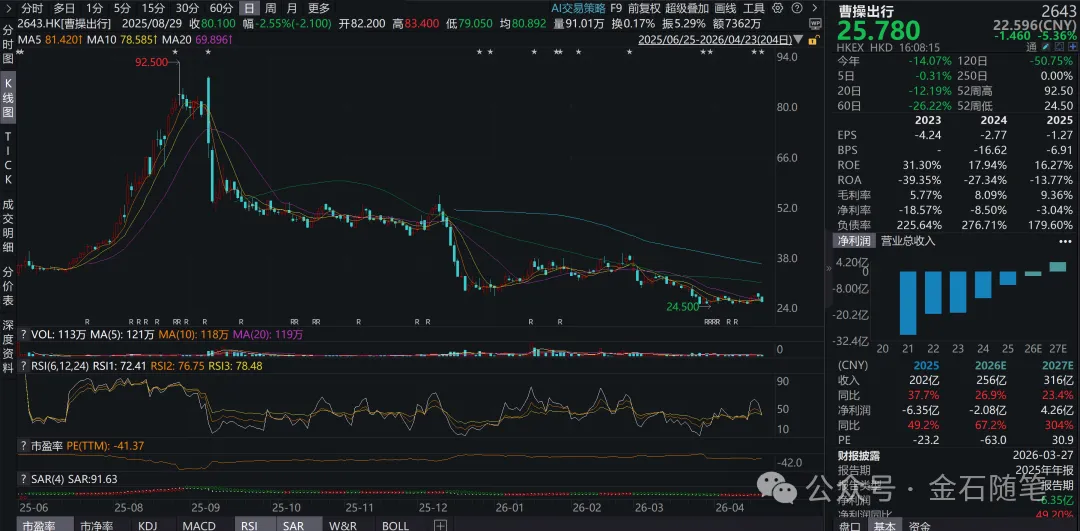Select 1分 minute period
Screen dimensions: 1080x531
coord(95,8)
